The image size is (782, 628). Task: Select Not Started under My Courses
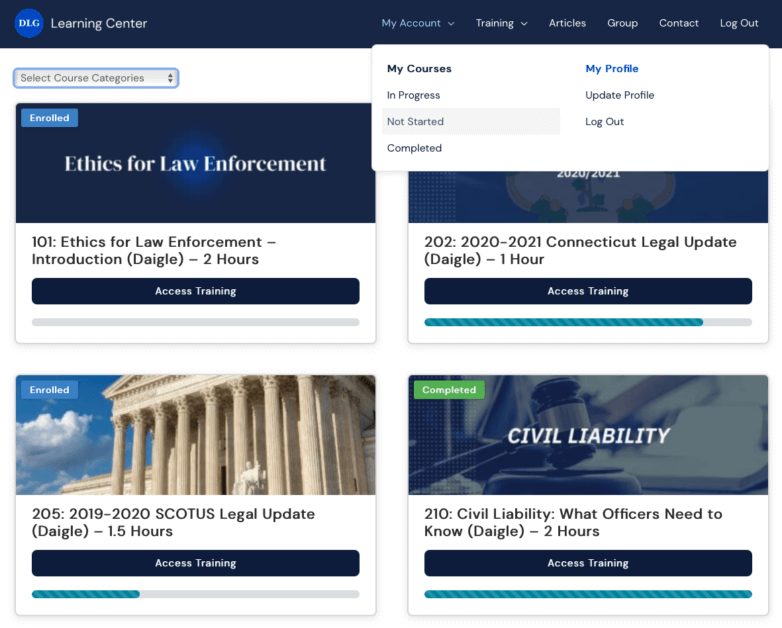click(x=415, y=121)
